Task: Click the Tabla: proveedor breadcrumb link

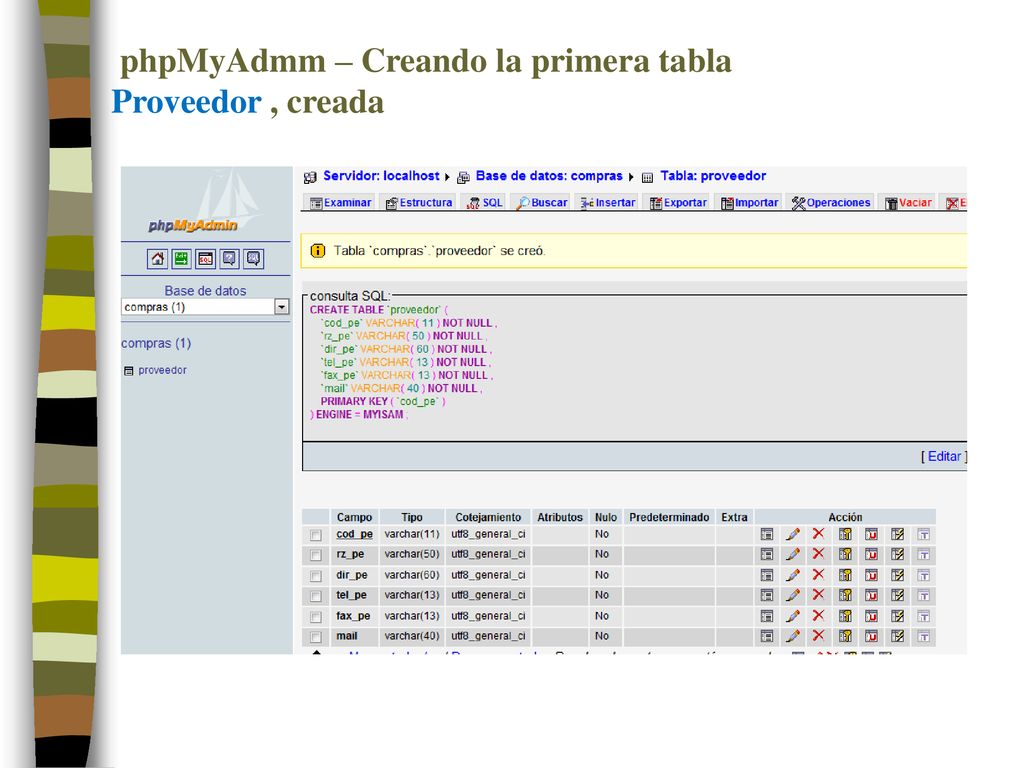Action: (x=713, y=176)
